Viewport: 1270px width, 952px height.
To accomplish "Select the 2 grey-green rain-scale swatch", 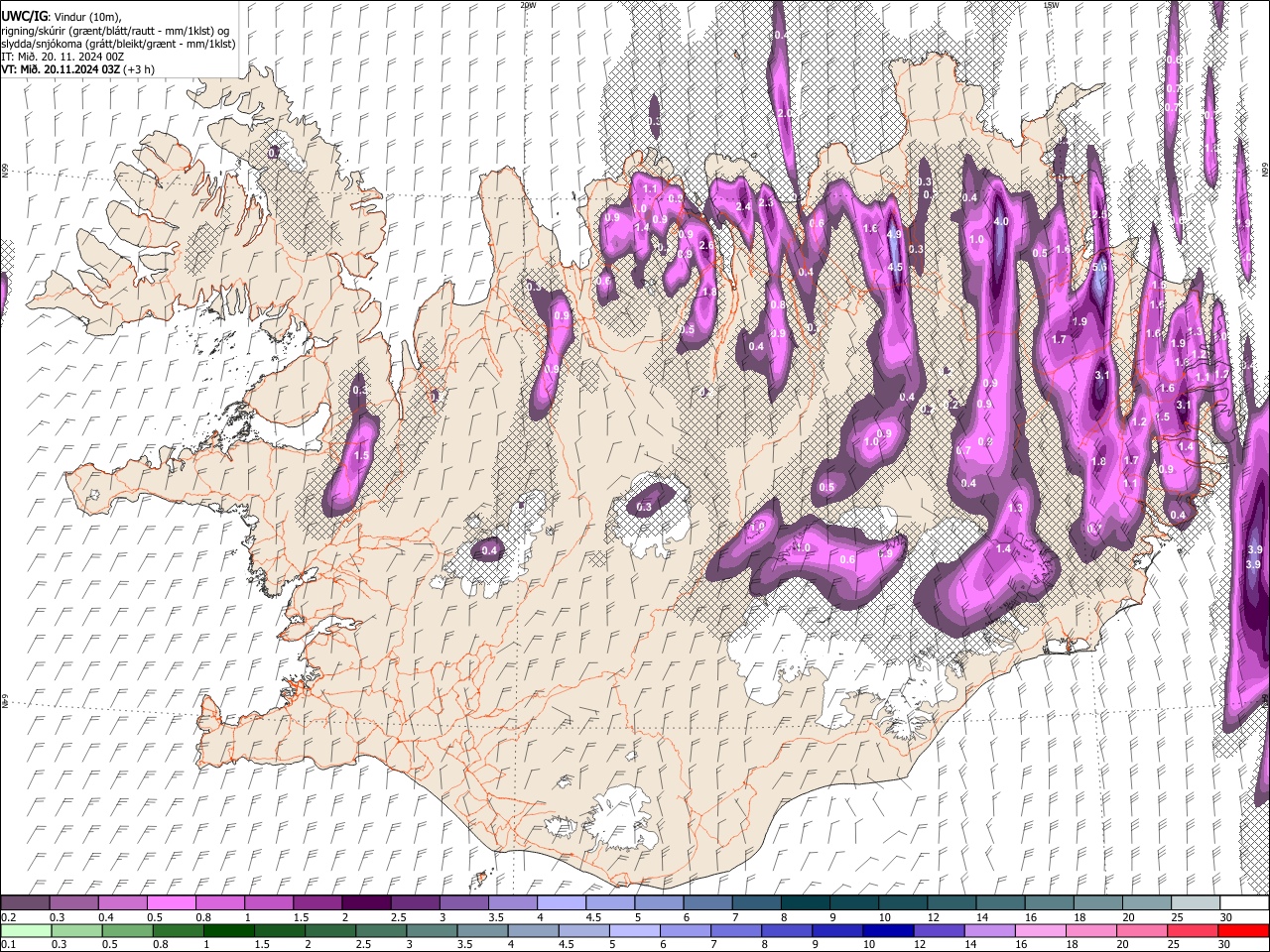I will [x=329, y=930].
